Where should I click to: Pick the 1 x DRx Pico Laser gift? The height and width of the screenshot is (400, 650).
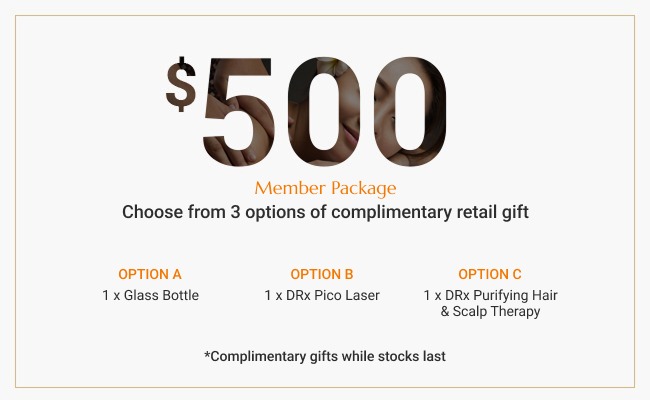(322, 295)
